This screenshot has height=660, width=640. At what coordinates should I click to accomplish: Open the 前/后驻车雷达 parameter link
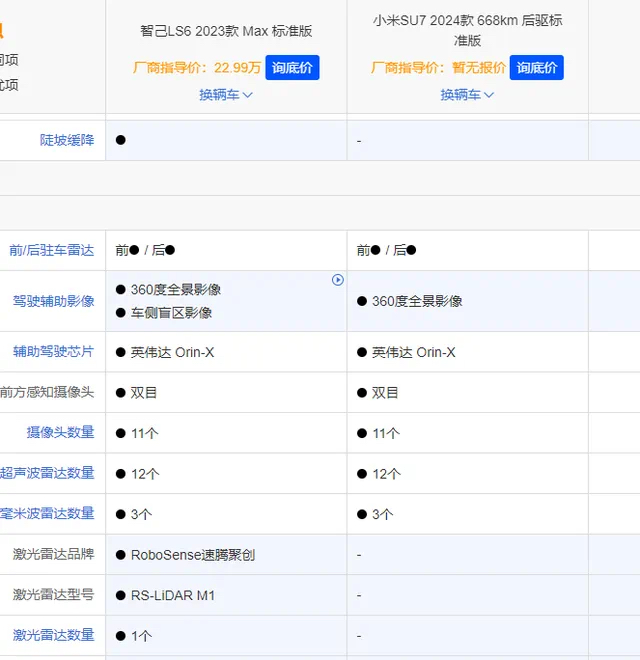click(x=52, y=250)
